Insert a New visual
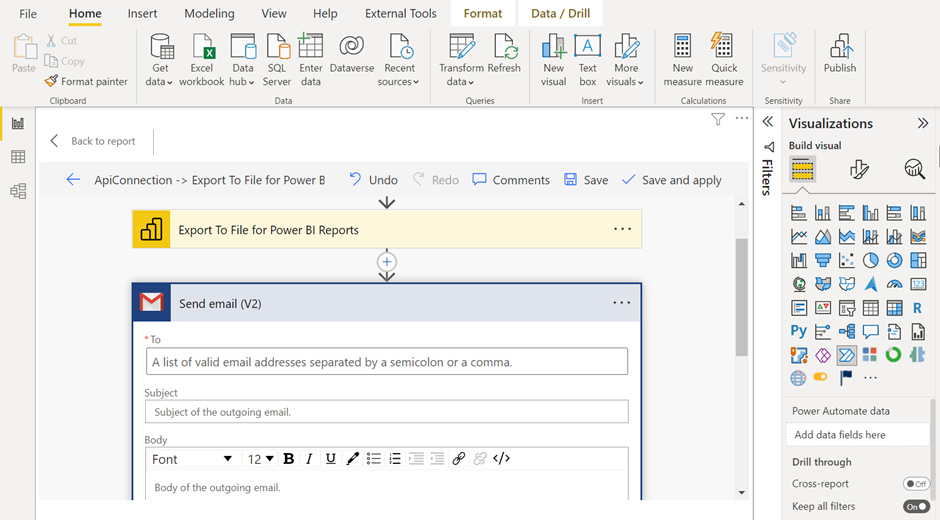Image resolution: width=940 pixels, height=520 pixels. pyautogui.click(x=553, y=60)
